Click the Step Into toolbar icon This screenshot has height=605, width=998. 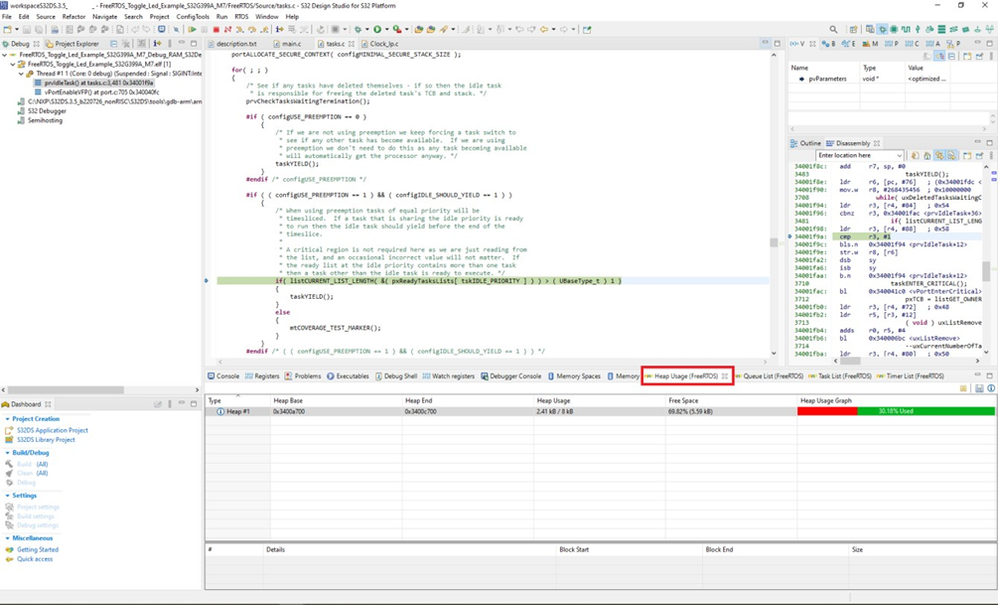point(239,29)
